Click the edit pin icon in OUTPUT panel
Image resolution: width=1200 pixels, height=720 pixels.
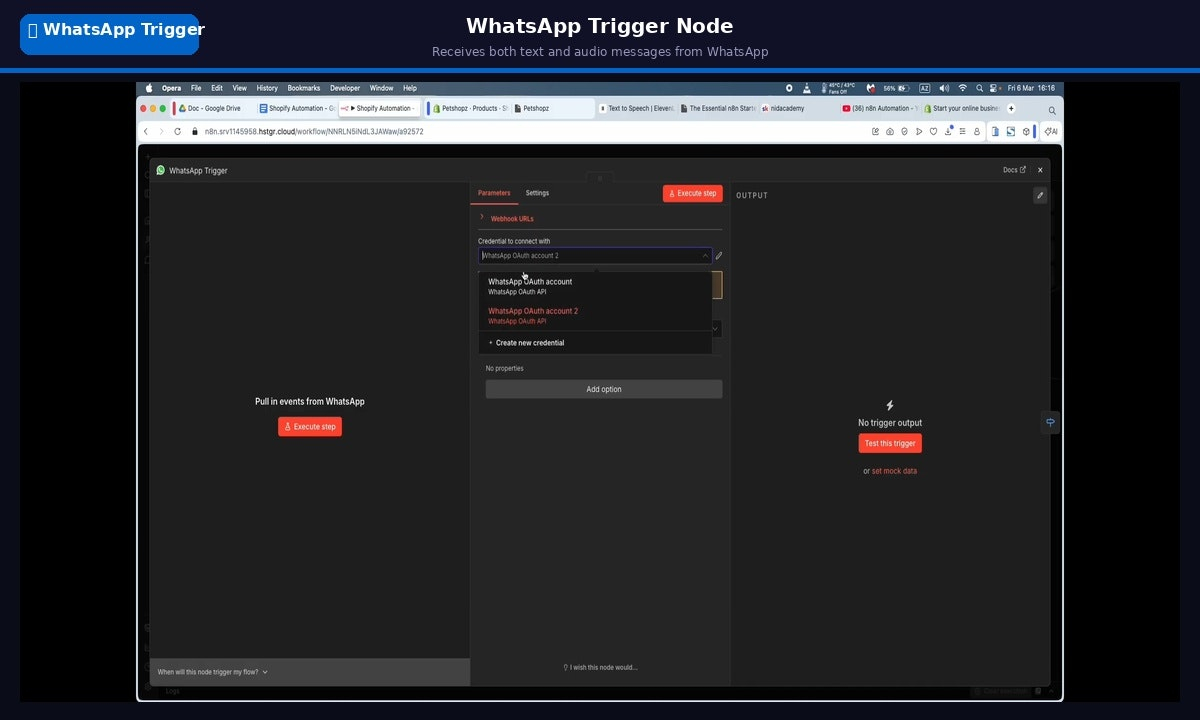(x=1040, y=195)
